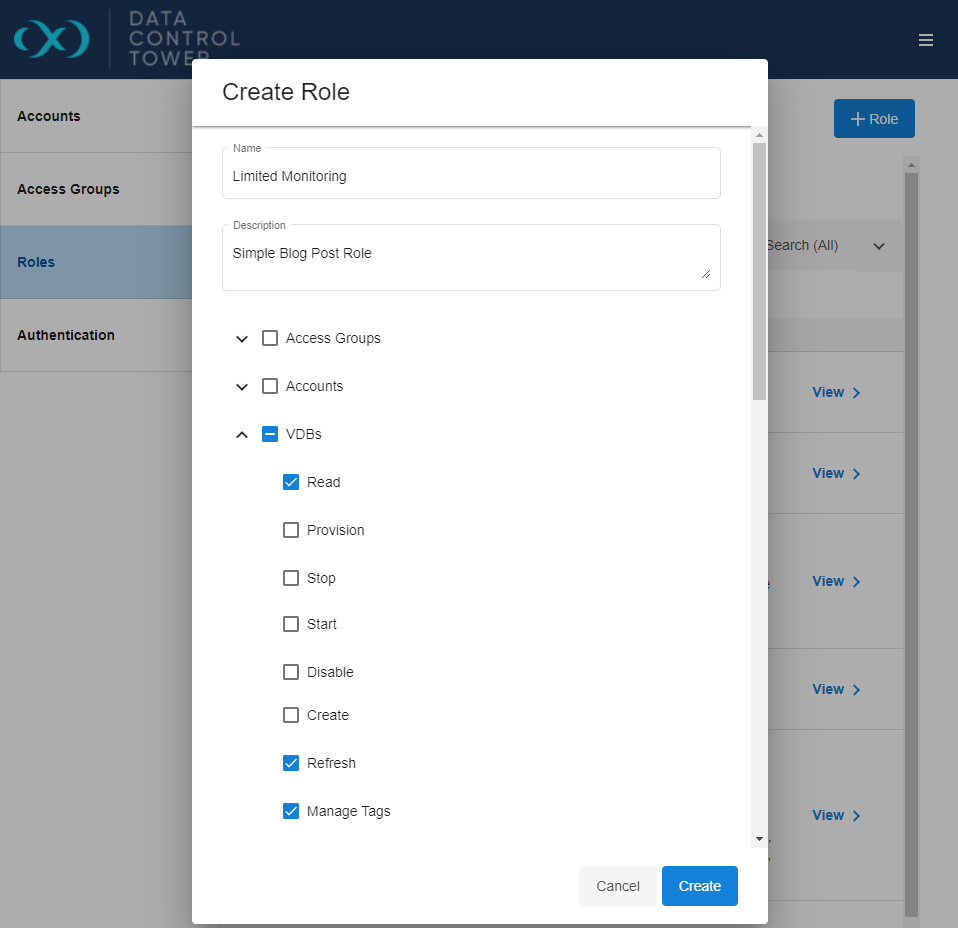Uncheck the Read permission checkbox
Screen dimensions: 958x928
[x=291, y=482]
